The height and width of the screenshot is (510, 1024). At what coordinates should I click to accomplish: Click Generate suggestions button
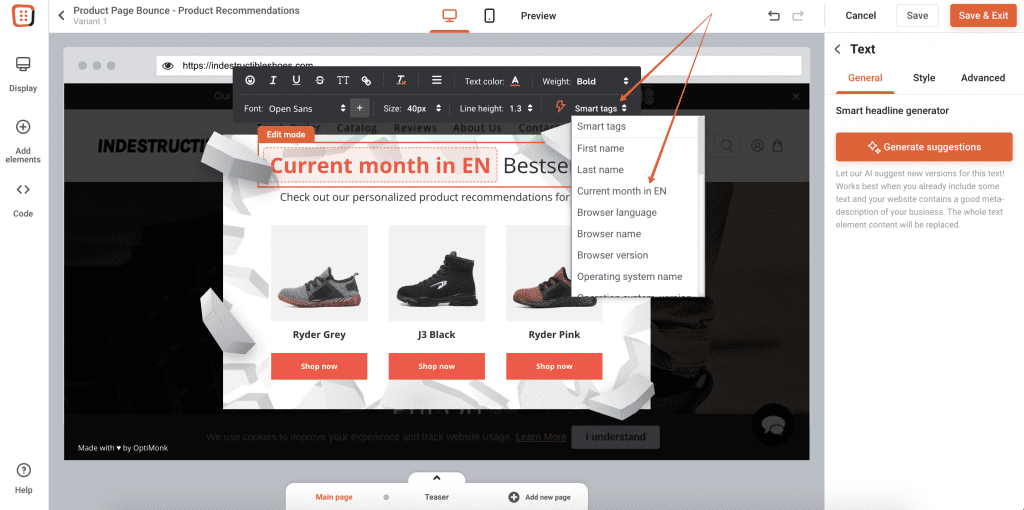click(924, 147)
